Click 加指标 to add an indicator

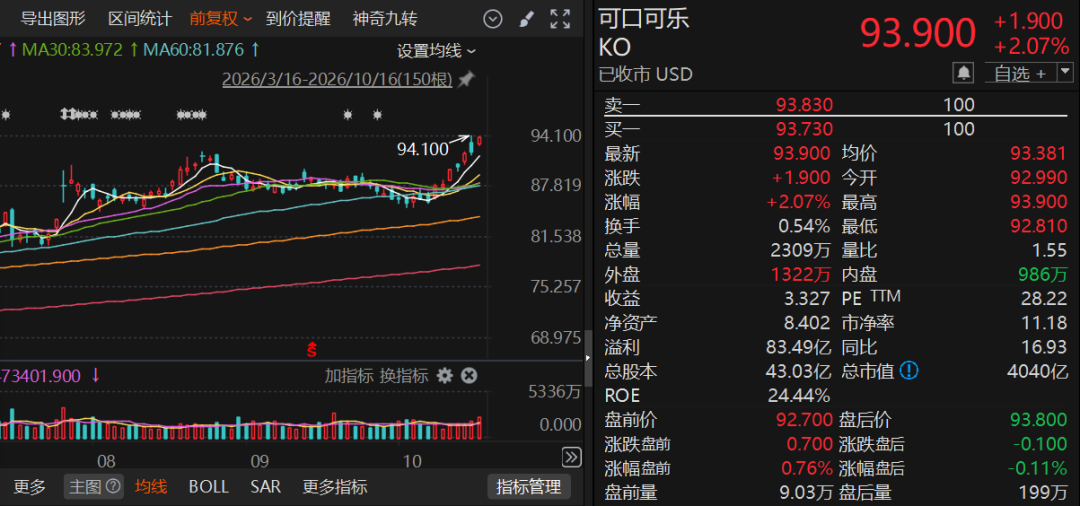pyautogui.click(x=349, y=376)
